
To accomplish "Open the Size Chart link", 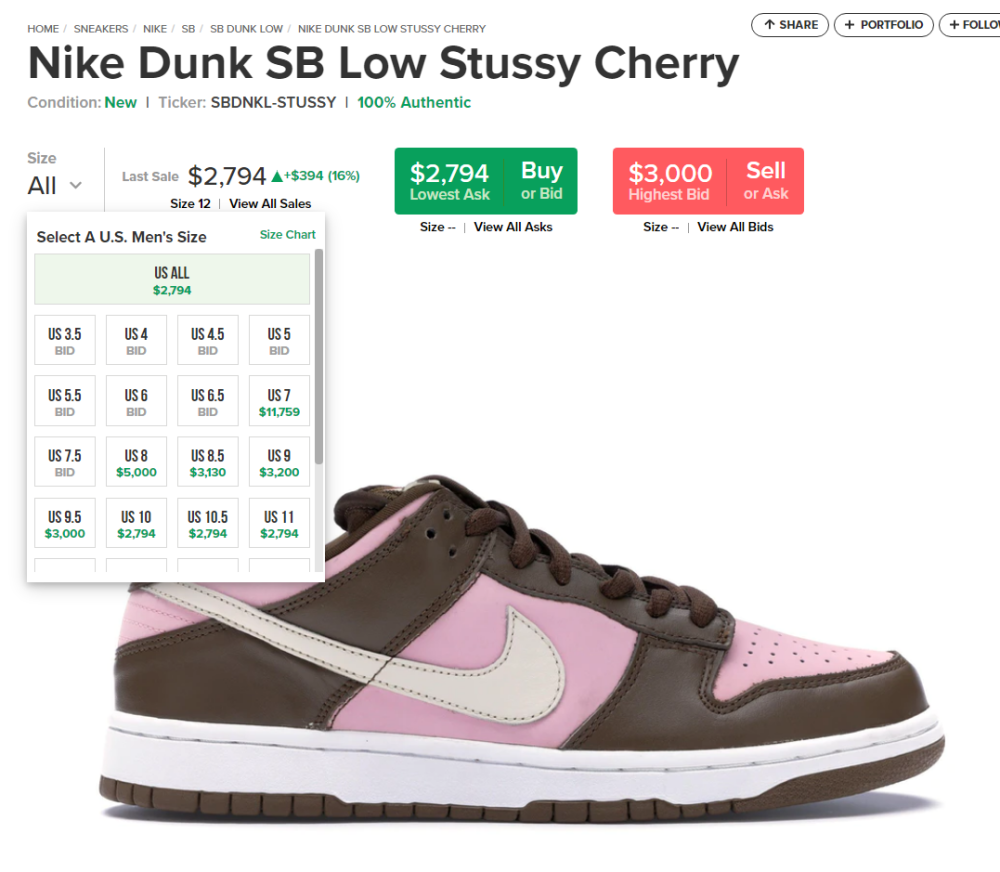I will click(x=287, y=235).
